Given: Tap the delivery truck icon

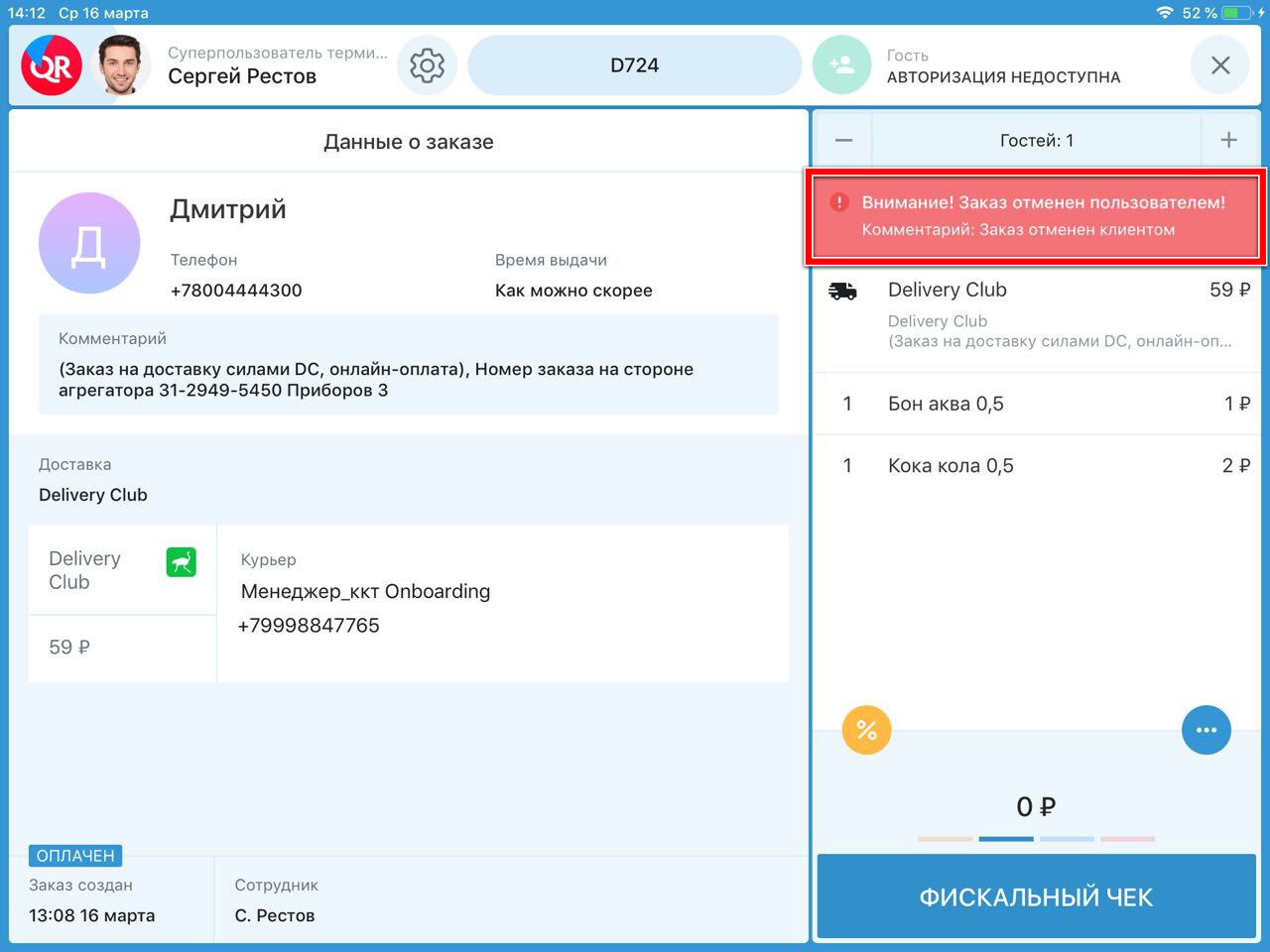Looking at the screenshot, I should (842, 291).
